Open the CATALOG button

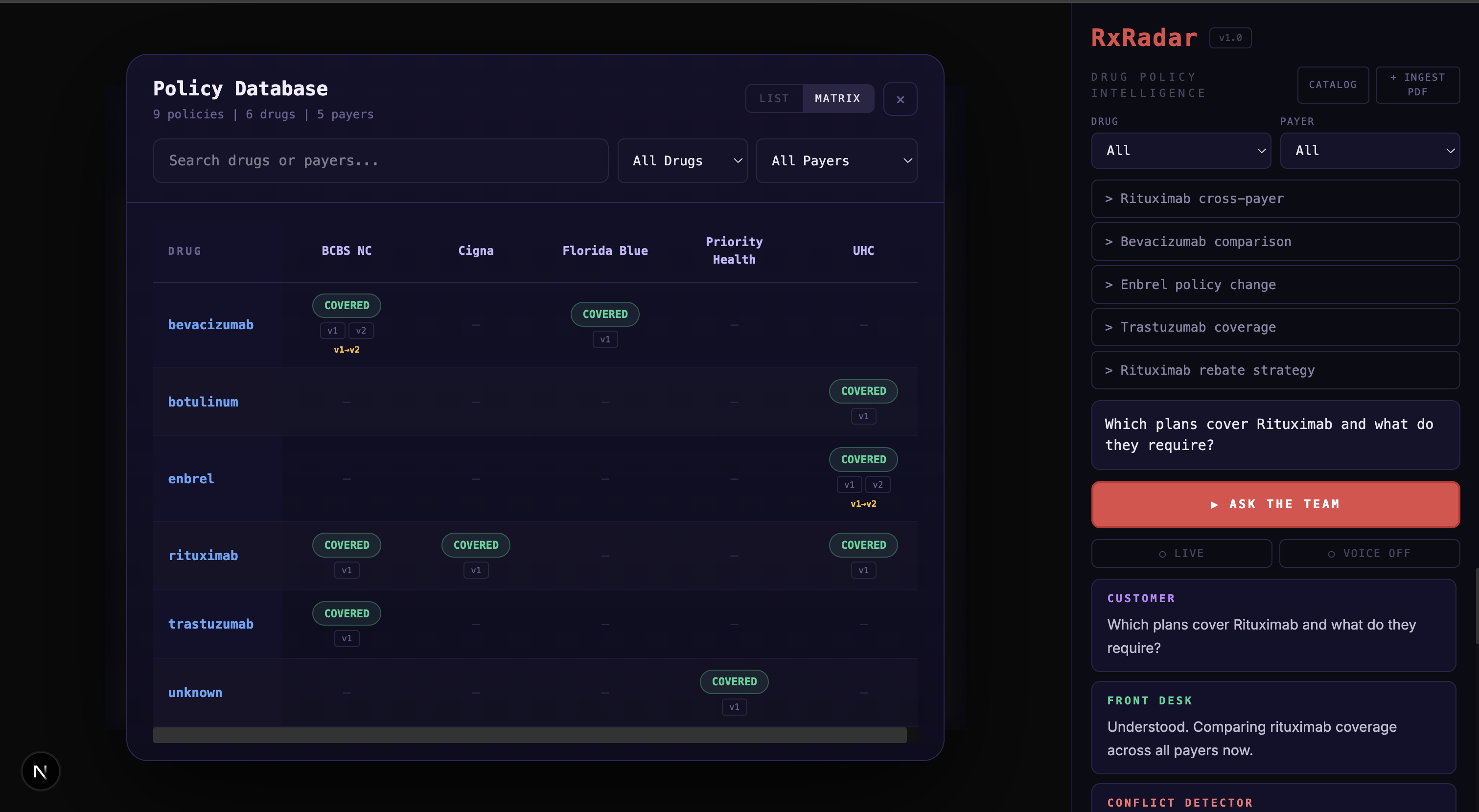coord(1332,84)
